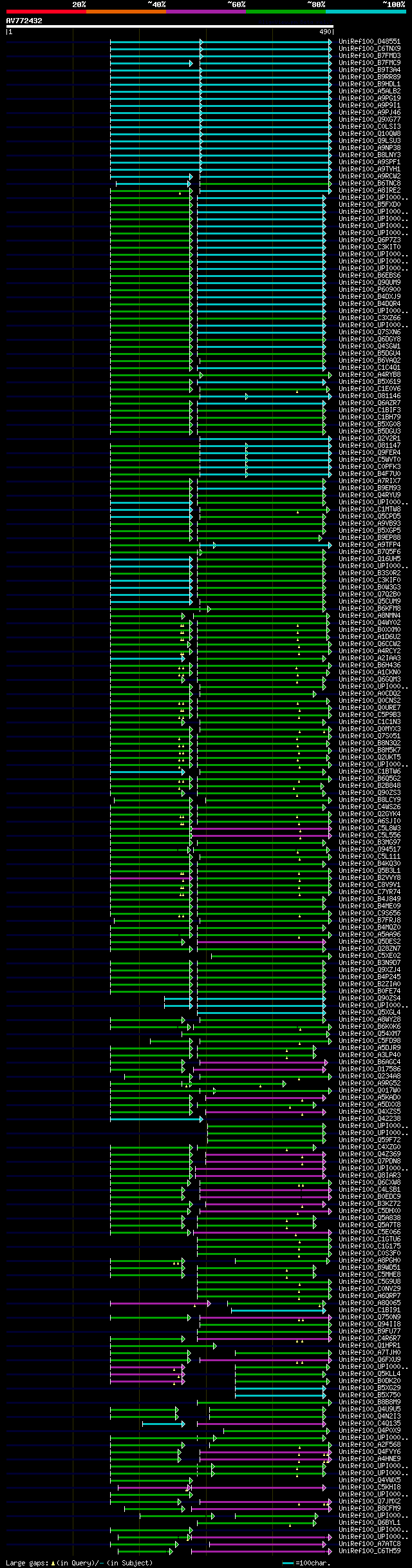Select hit label UniRef100_B4F7U0
Image resolution: width=412 pixels, height=1568 pixels.
(370, 473)
